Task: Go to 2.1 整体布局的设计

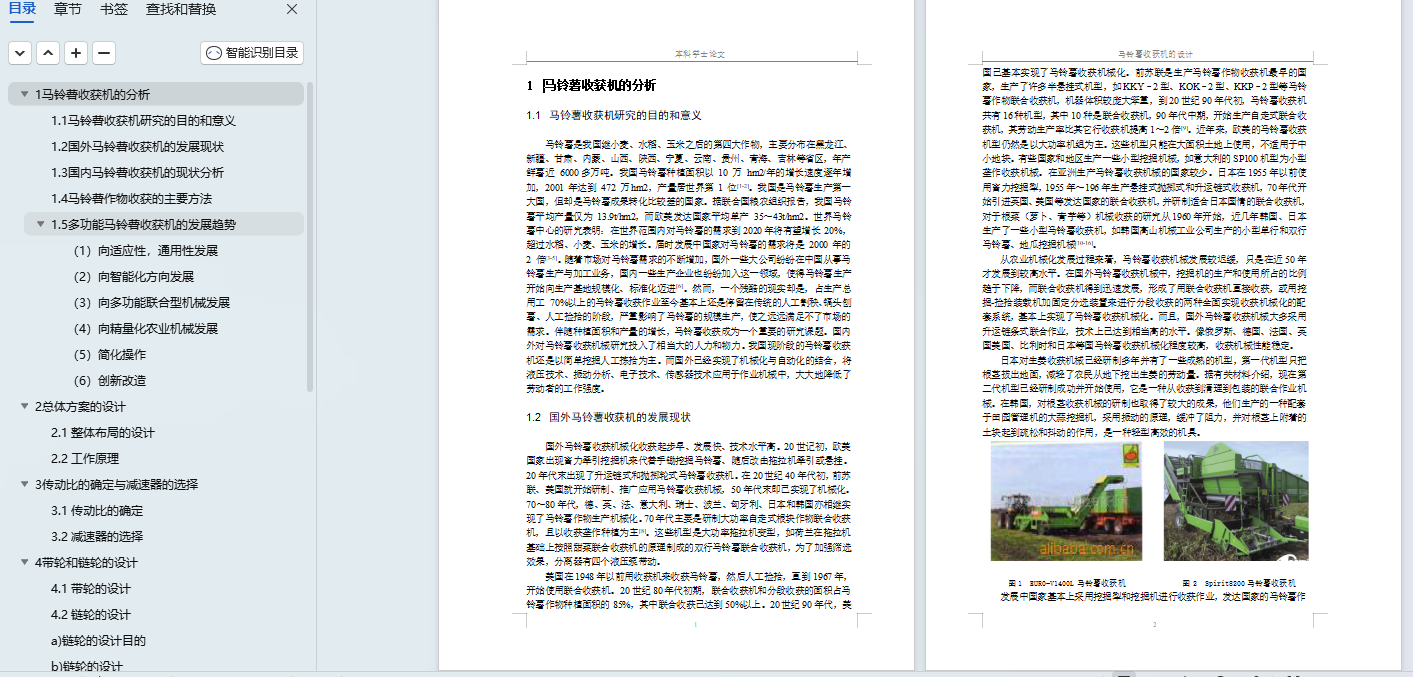Action: pyautogui.click(x=103, y=433)
